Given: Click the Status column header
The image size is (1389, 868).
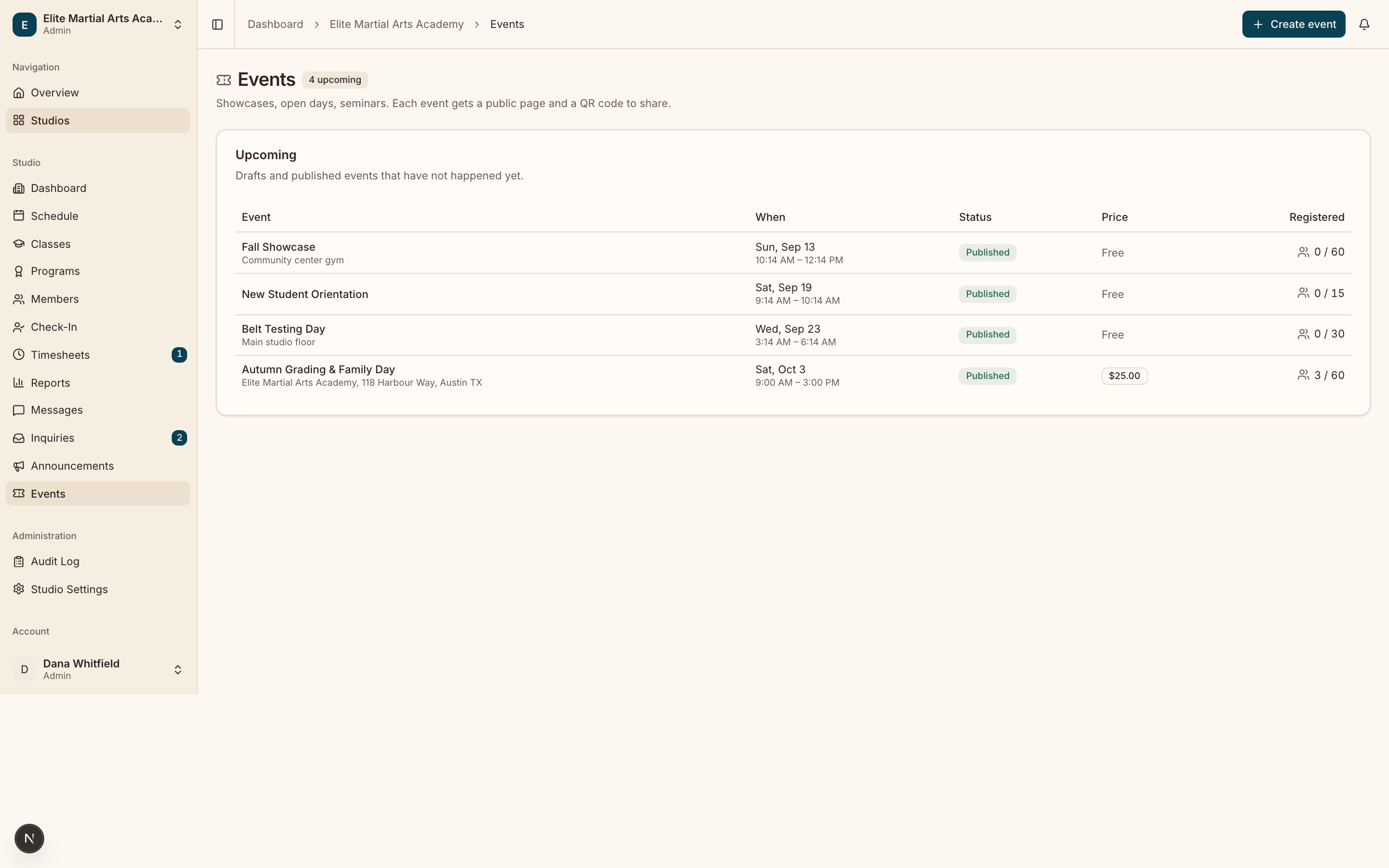Looking at the screenshot, I should point(975,217).
